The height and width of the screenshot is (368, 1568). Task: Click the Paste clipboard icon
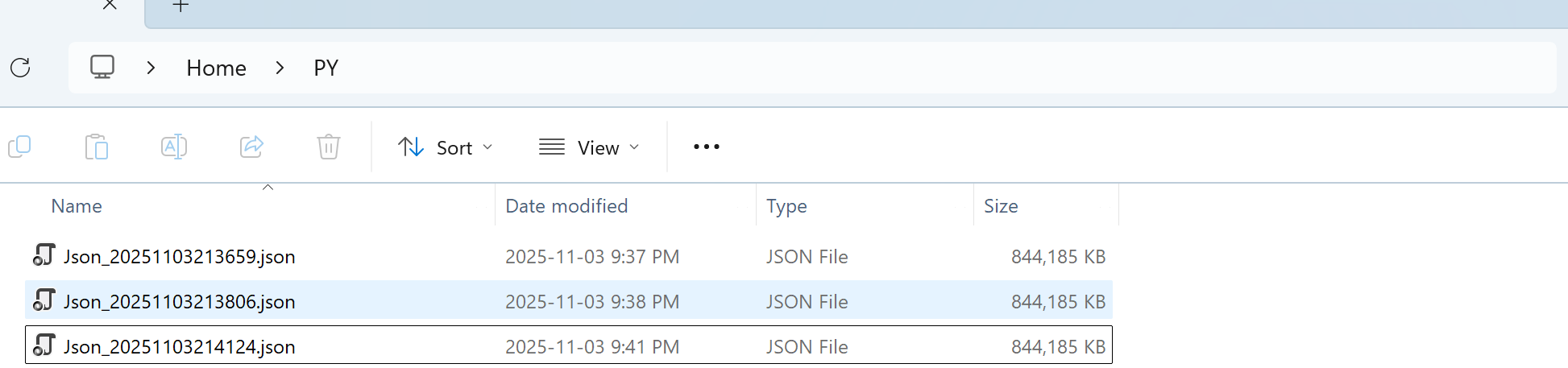click(97, 147)
